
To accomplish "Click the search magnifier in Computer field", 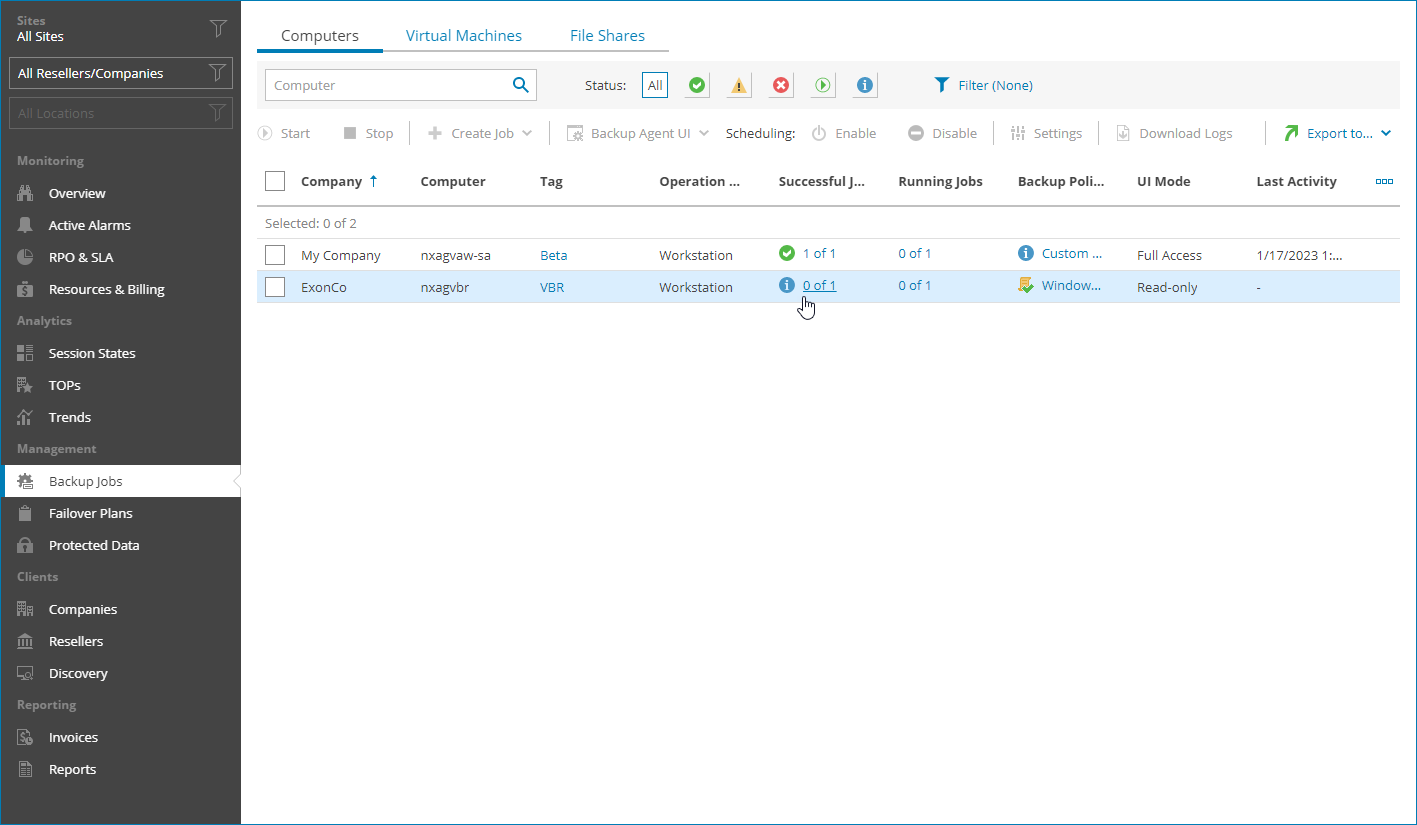I will 520,85.
